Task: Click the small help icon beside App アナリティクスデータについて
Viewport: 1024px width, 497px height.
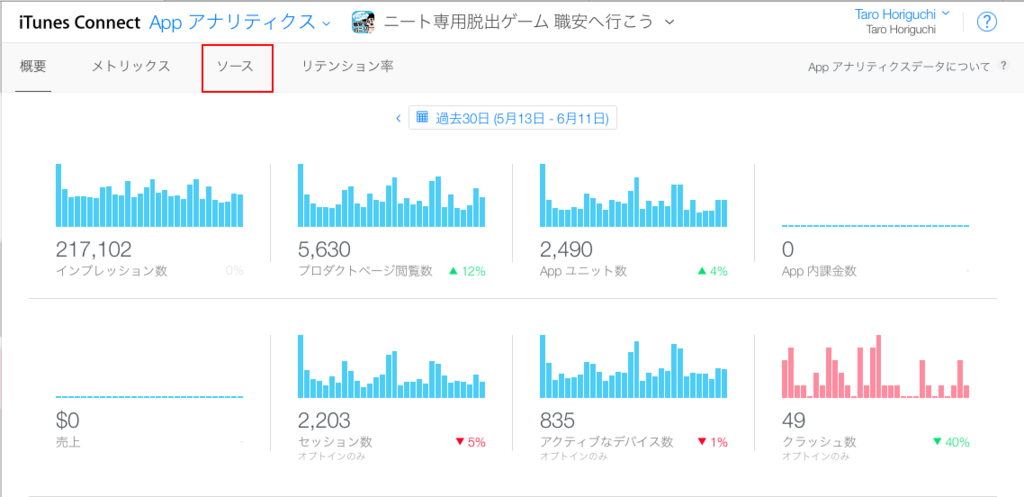Action: point(1004,66)
